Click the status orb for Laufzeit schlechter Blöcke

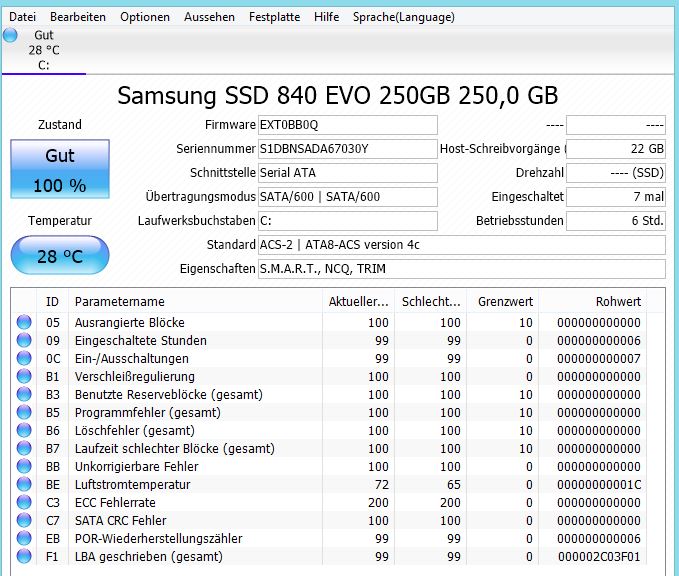(24, 448)
